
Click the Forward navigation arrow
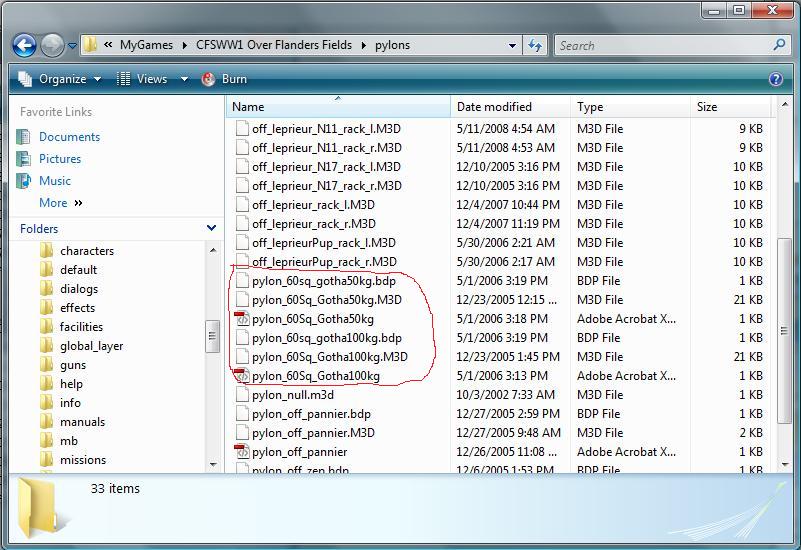(x=52, y=45)
